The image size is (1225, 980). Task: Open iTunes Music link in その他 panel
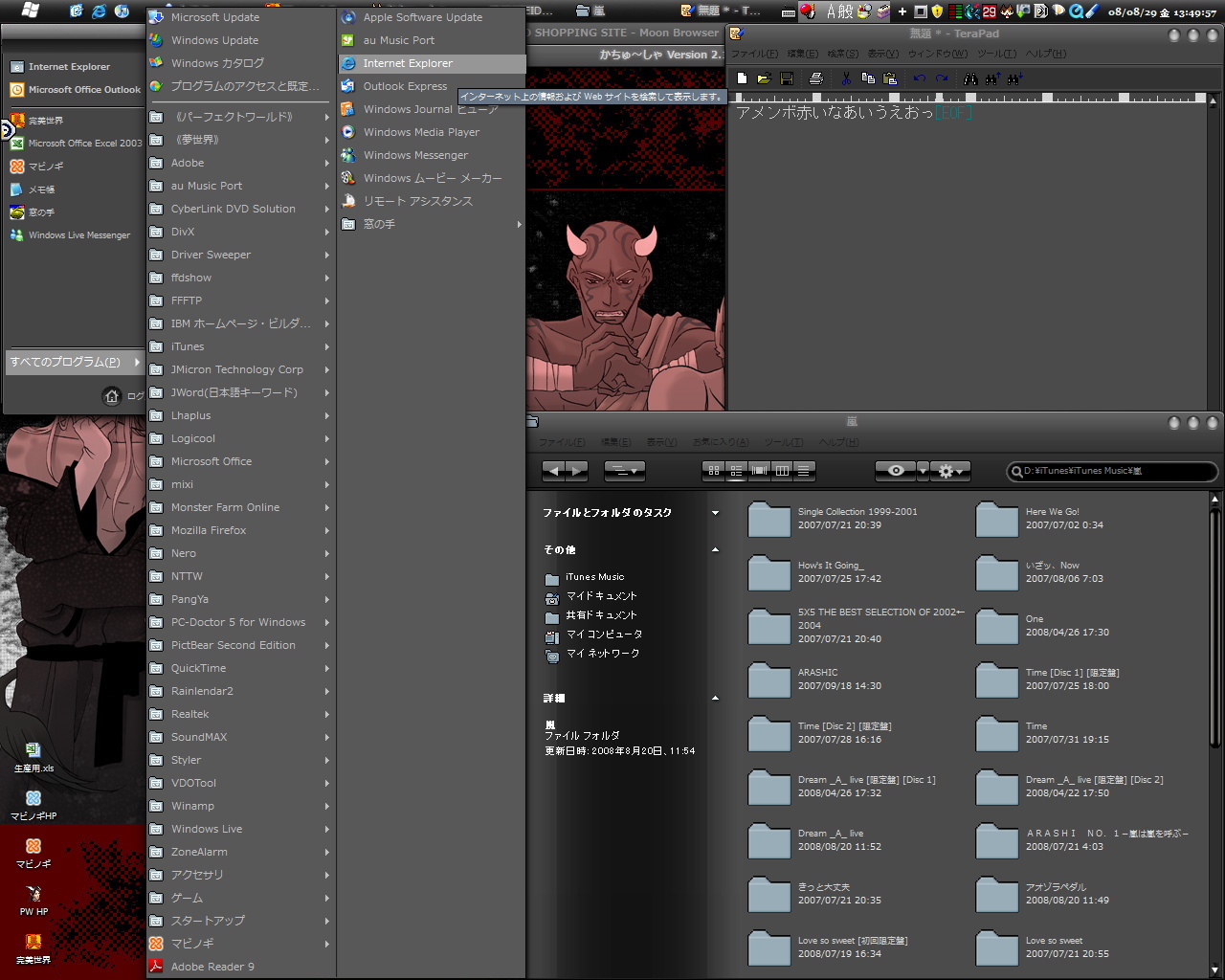pyautogui.click(x=585, y=577)
